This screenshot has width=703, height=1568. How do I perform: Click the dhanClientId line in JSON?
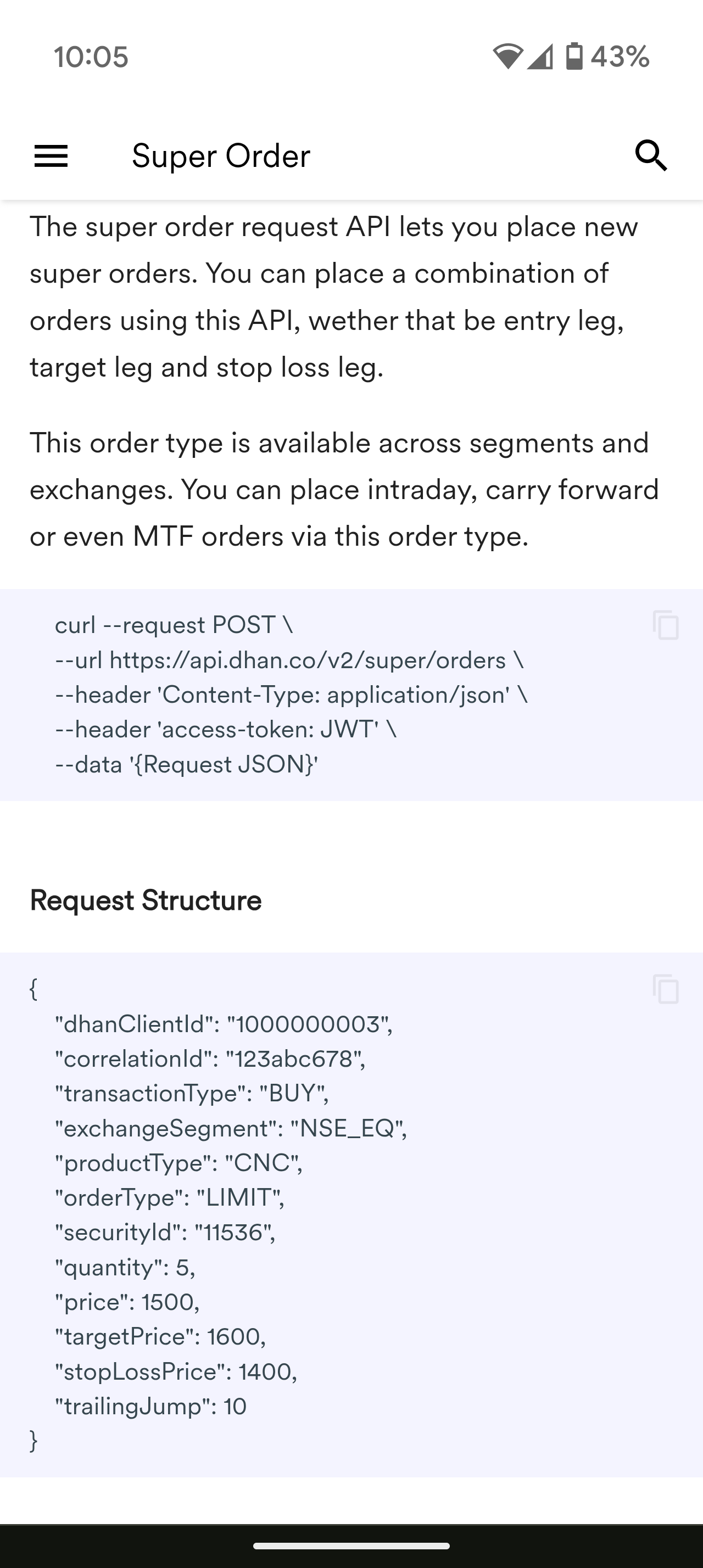(x=224, y=1024)
